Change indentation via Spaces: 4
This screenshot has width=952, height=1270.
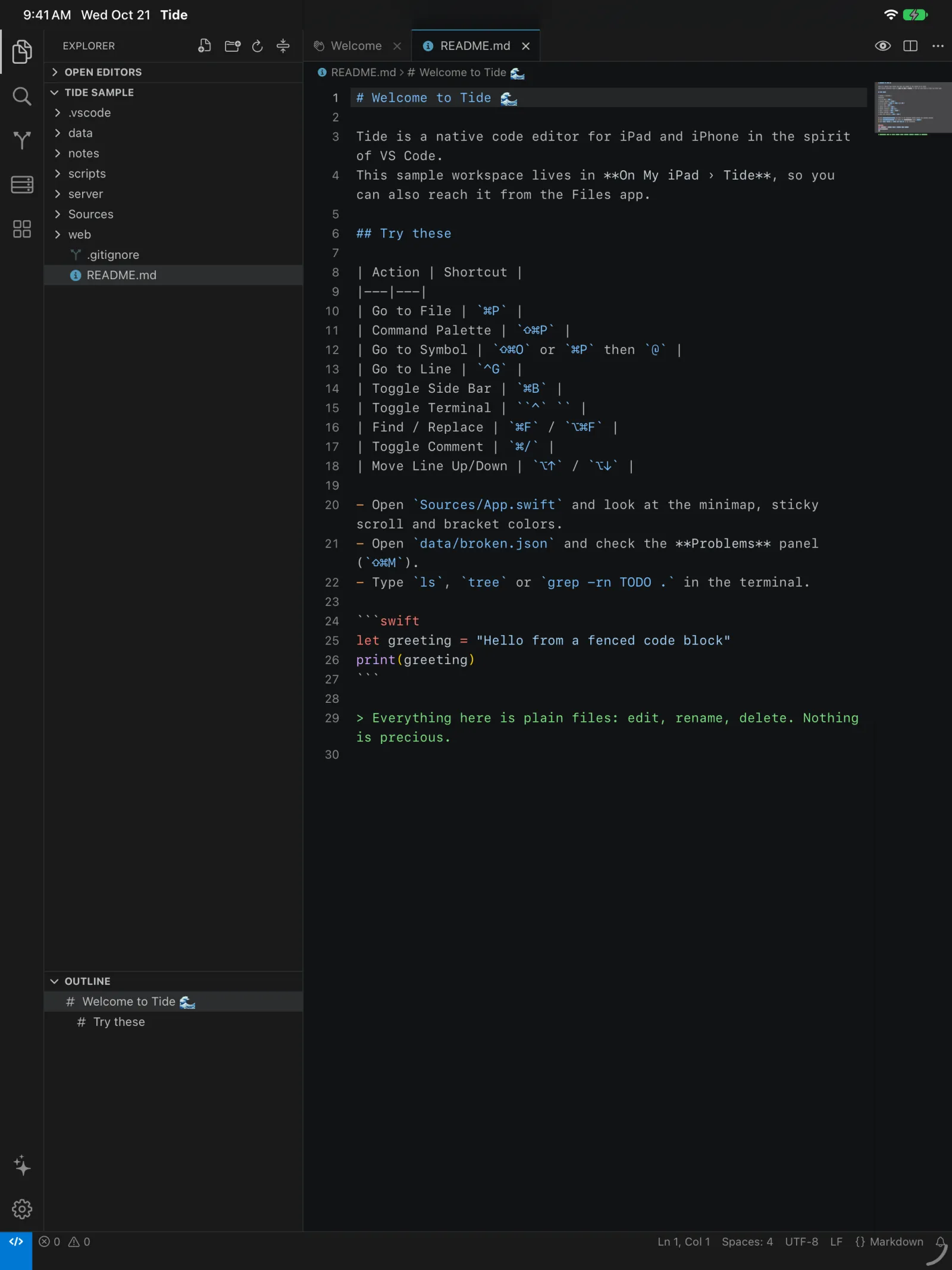[747, 1241]
